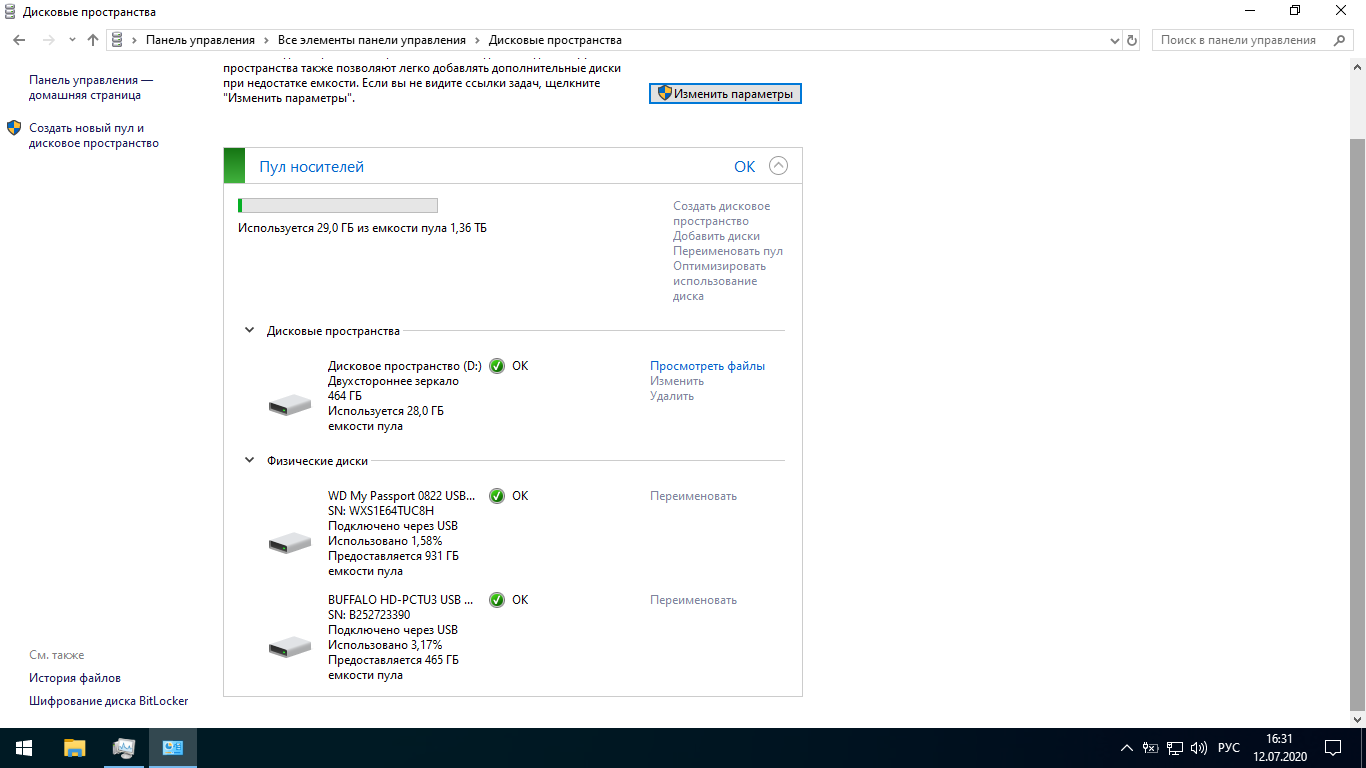Screen dimensions: 1366x768
Task: Click the volume icon in system tray
Action: (1199, 748)
